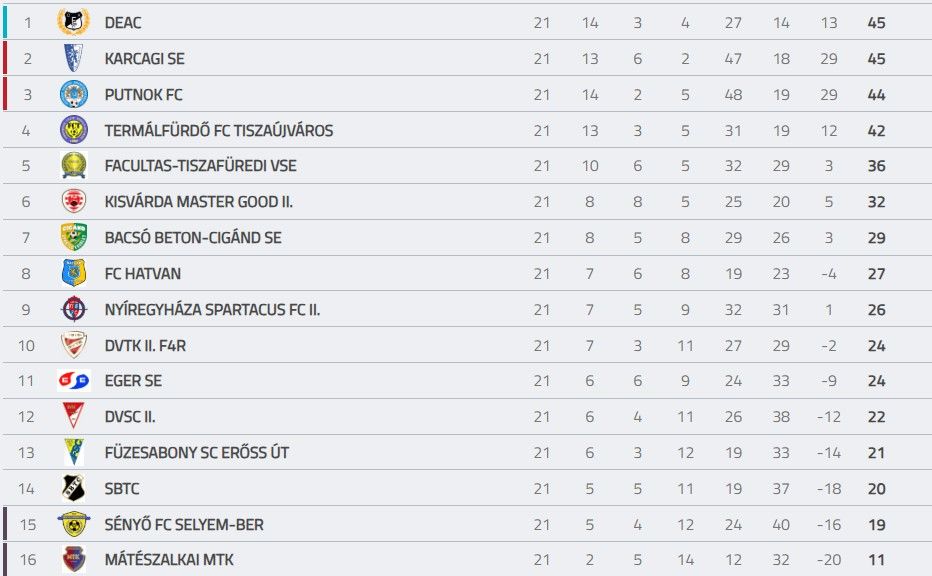The image size is (932, 576).
Task: Click the Mátészalkai MTK club crest
Action: tap(73, 560)
